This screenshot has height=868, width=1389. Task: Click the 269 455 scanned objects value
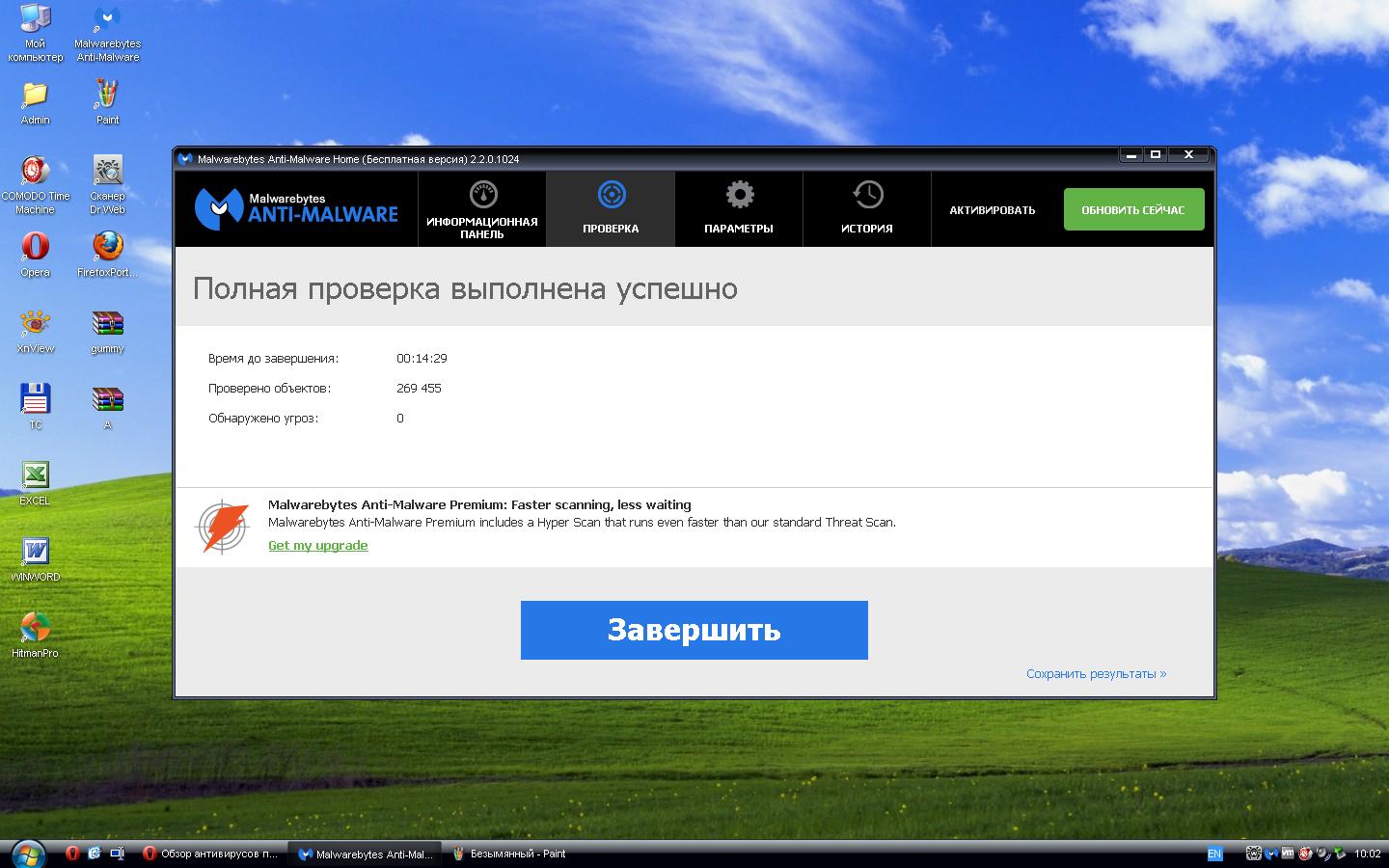click(x=419, y=389)
